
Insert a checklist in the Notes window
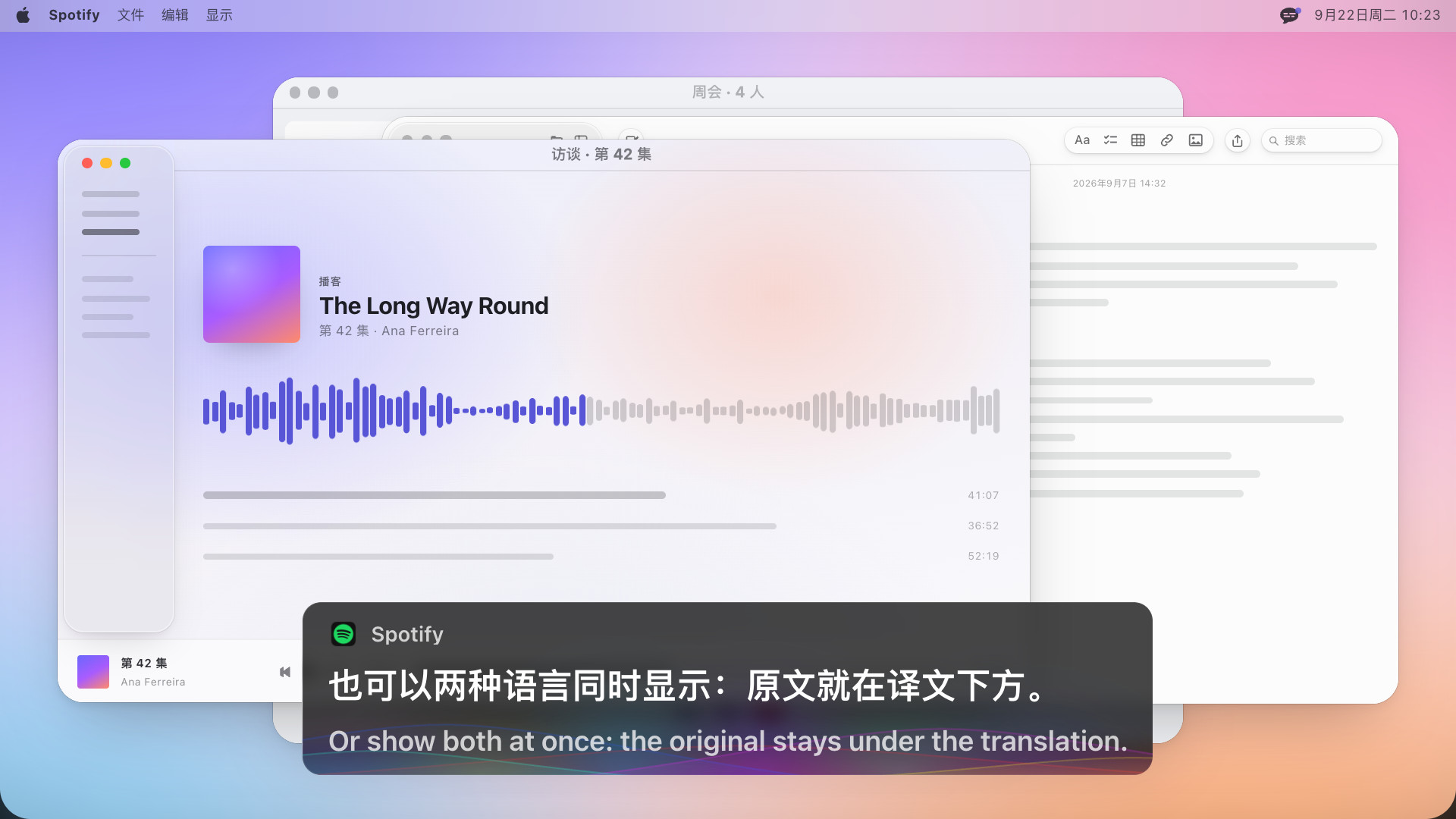click(x=1110, y=140)
